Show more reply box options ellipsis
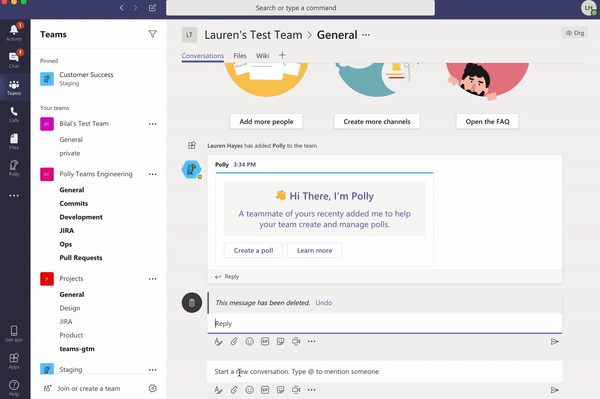 312,342
